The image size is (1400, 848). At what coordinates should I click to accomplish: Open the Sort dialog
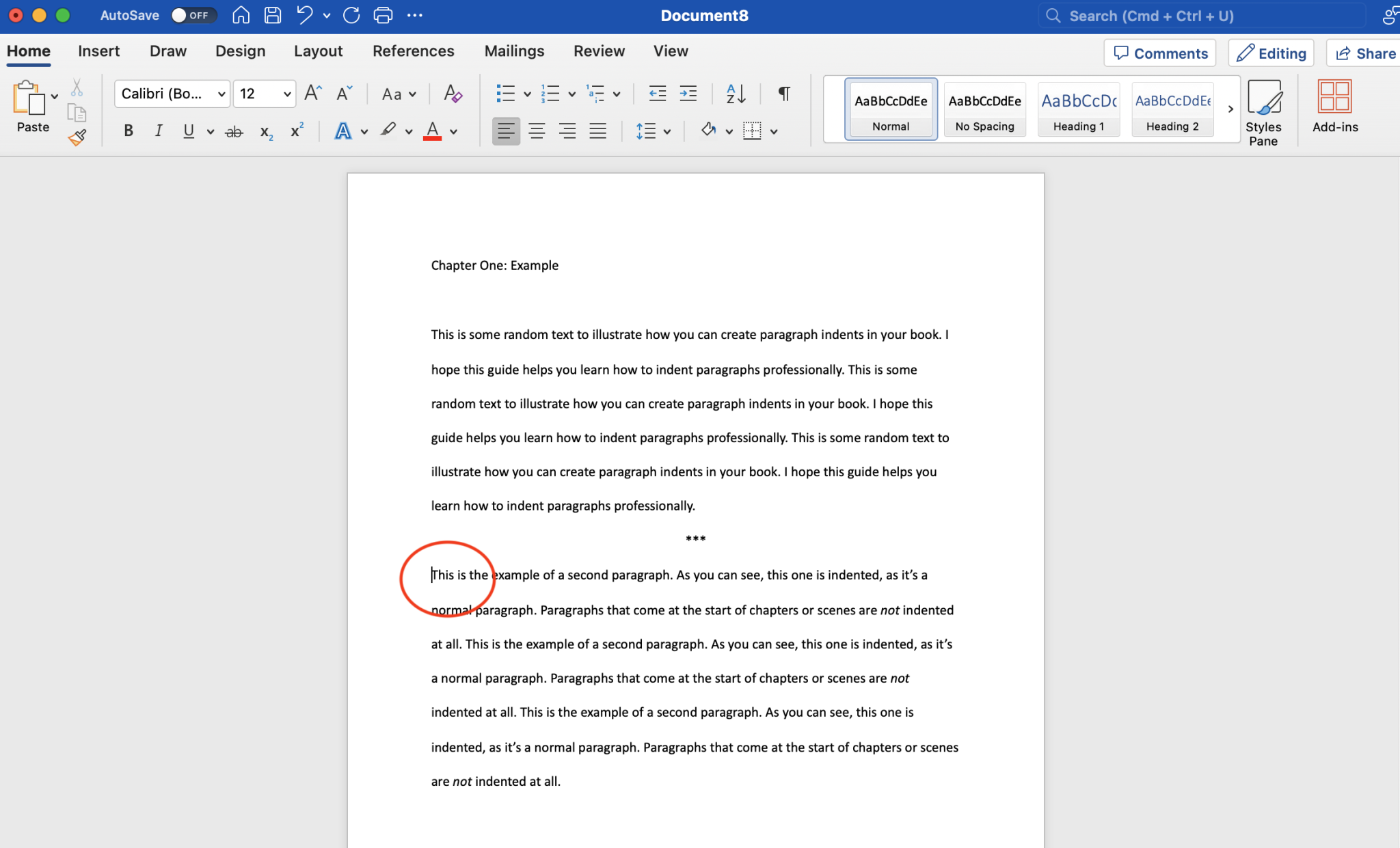tap(736, 94)
